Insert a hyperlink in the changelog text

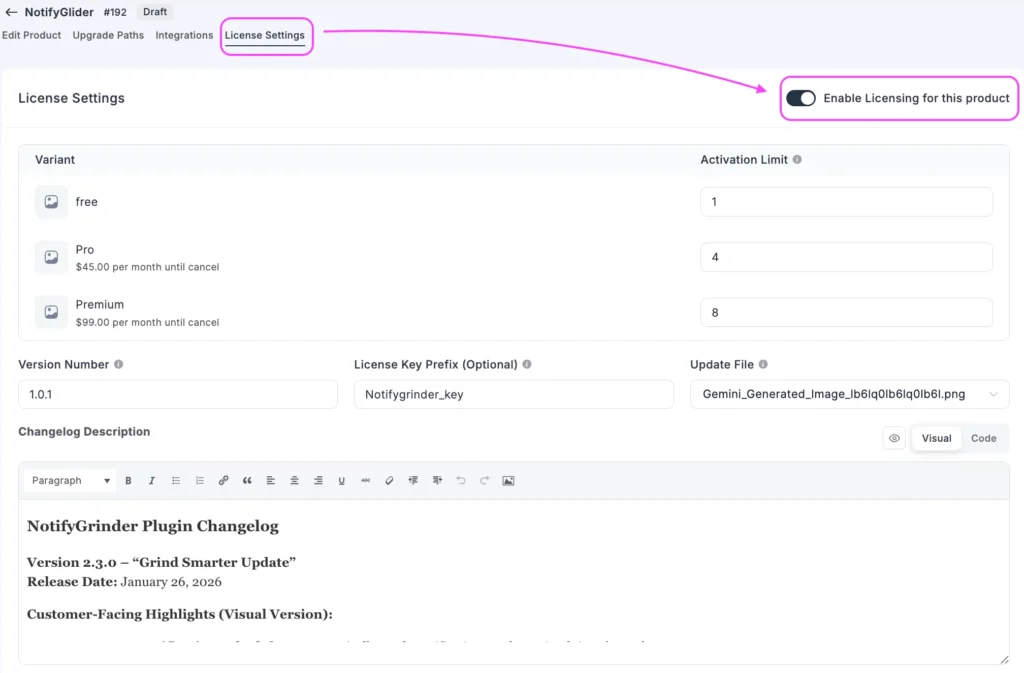[223, 480]
